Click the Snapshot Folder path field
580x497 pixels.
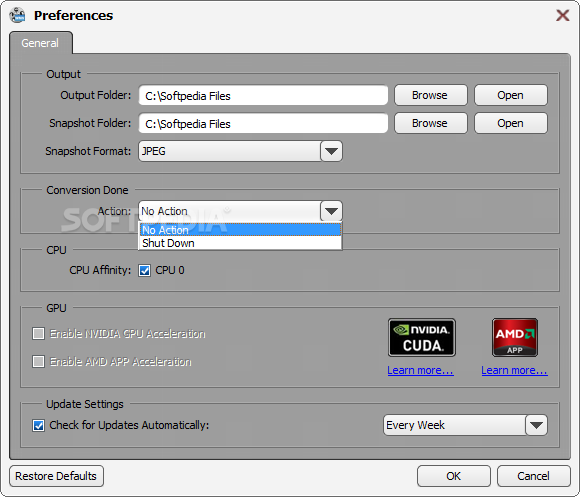(x=263, y=124)
